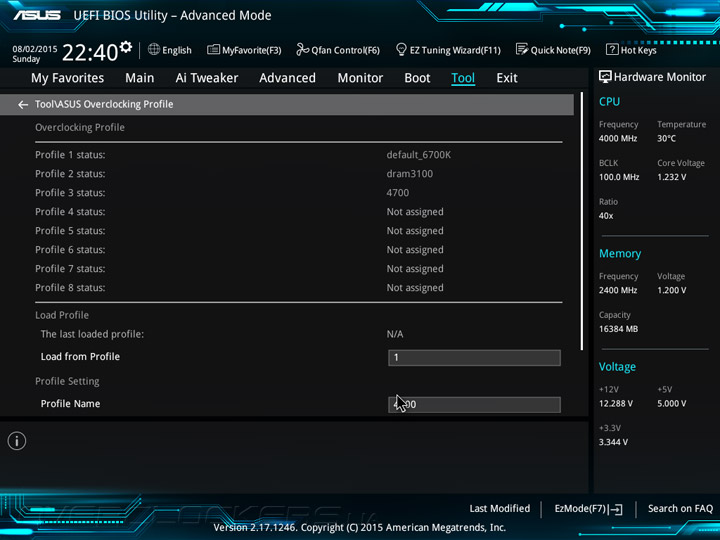Viewport: 720px width, 540px height.
Task: Click the Hardware Monitor screen icon
Action: (x=605, y=77)
